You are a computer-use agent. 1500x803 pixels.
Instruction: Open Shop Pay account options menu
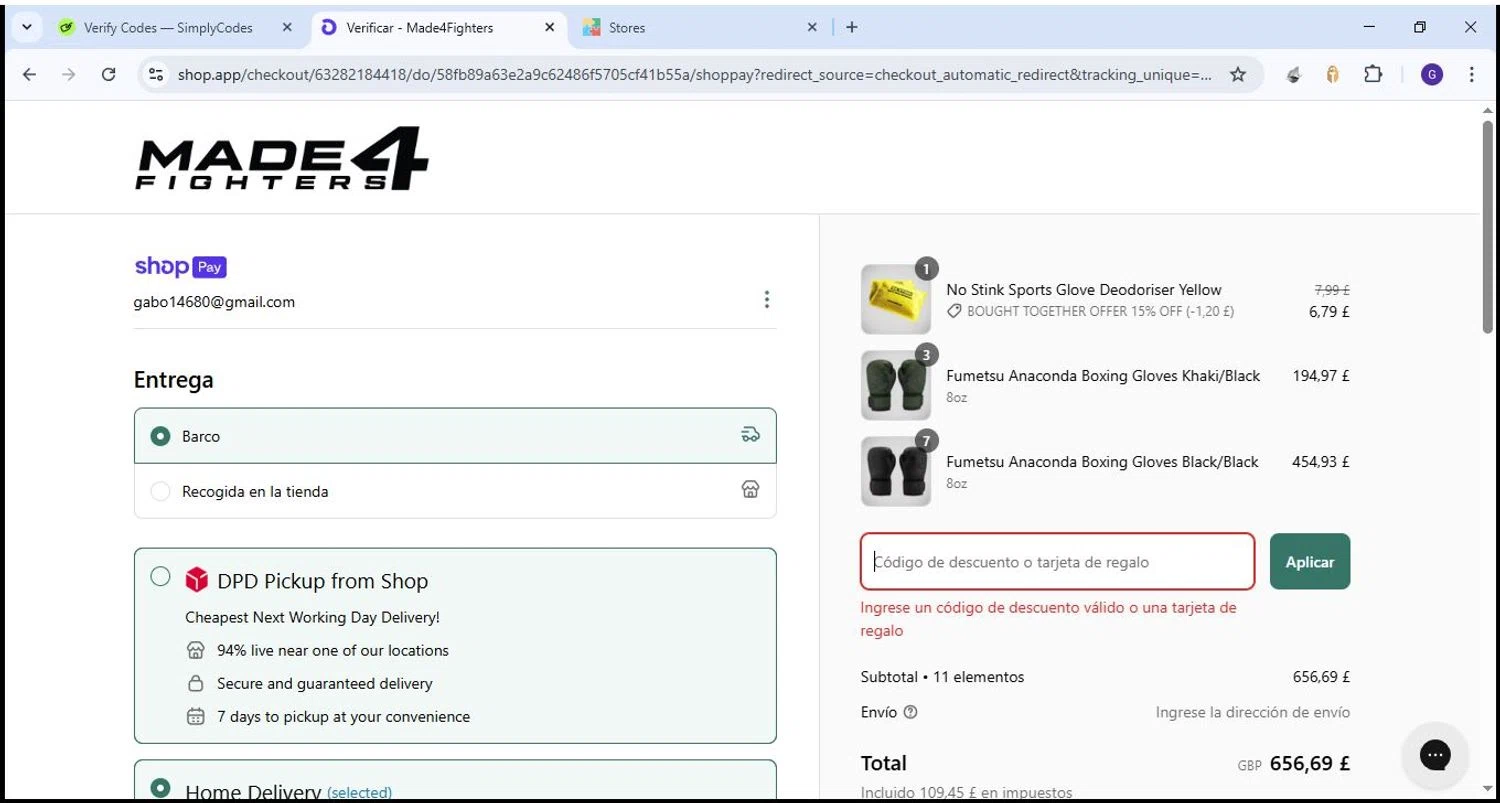tap(766, 300)
